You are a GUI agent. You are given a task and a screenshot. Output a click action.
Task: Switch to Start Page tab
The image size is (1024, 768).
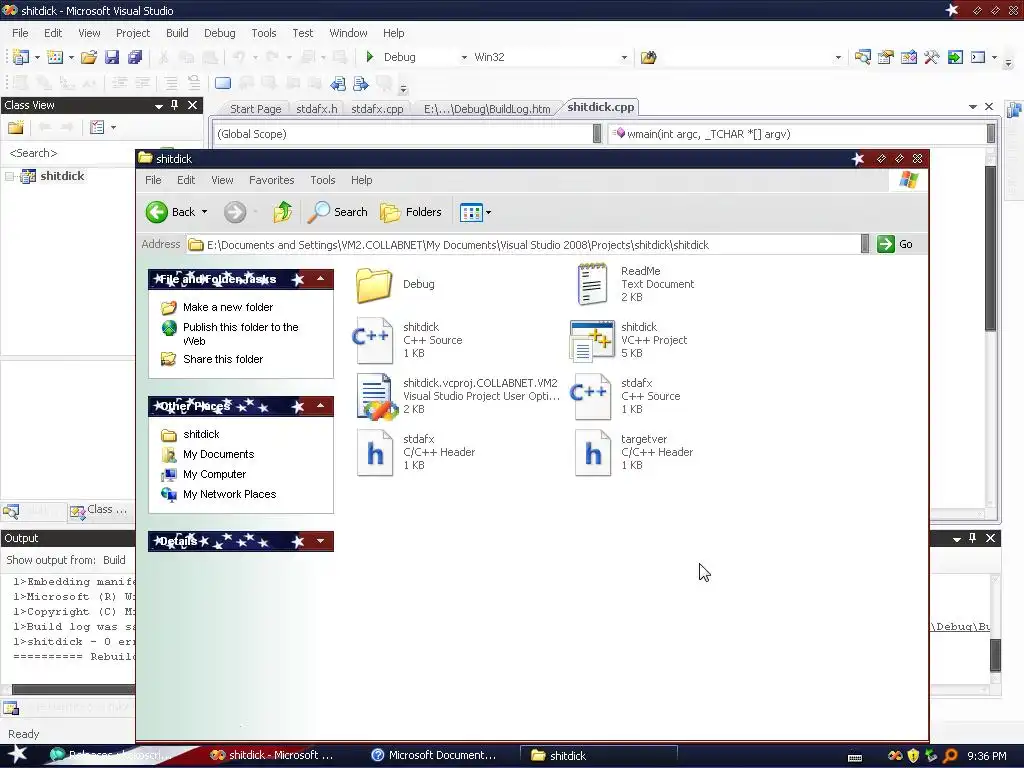[255, 109]
